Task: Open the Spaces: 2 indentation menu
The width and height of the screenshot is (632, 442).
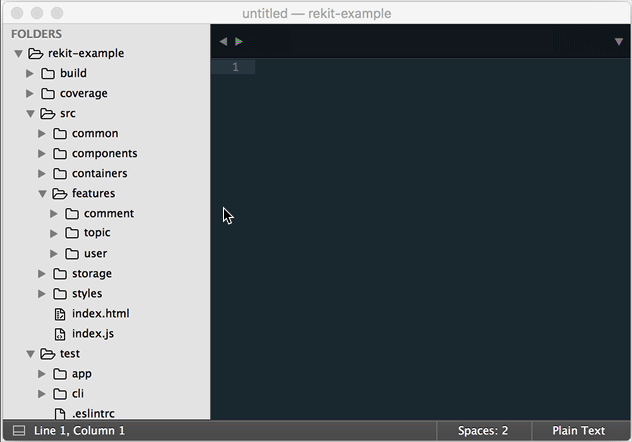Action: [x=483, y=431]
